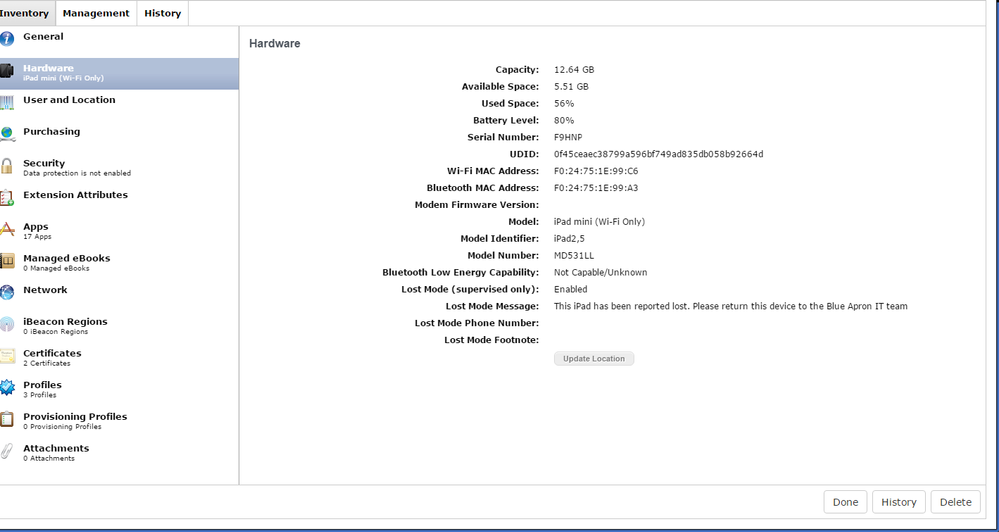
Task: Open the Attachments label
Action: pos(56,449)
